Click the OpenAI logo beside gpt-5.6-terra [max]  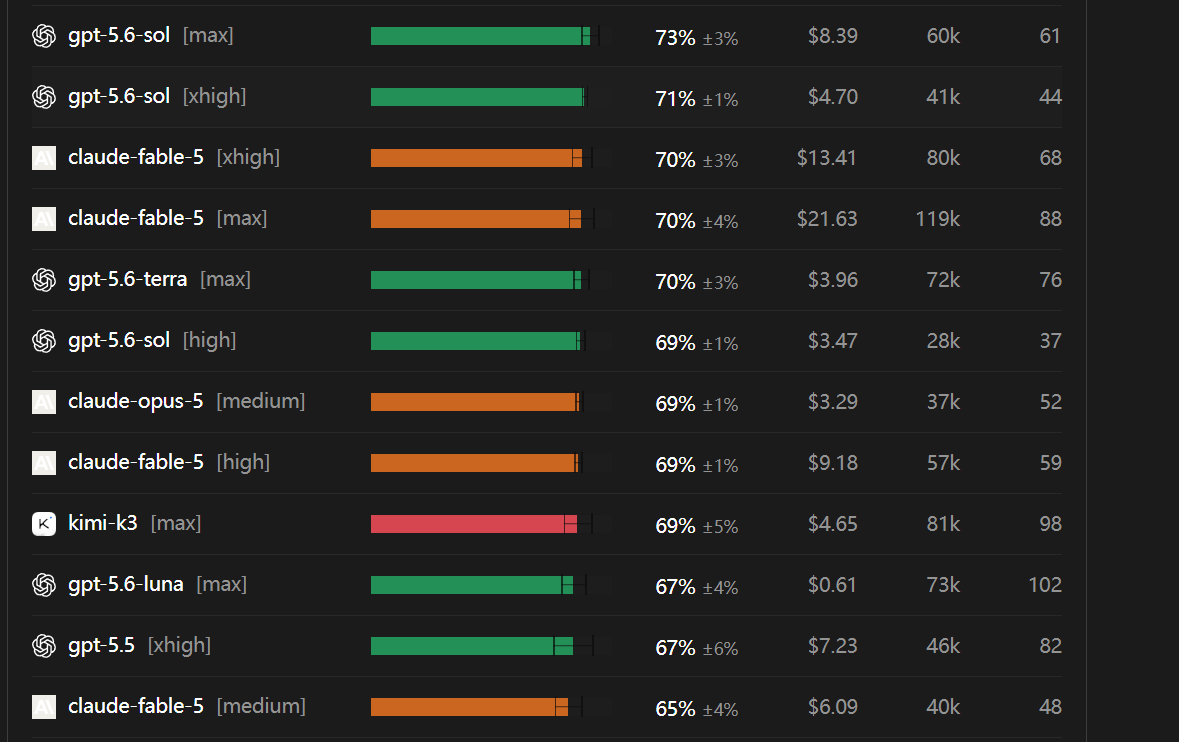click(x=44, y=280)
